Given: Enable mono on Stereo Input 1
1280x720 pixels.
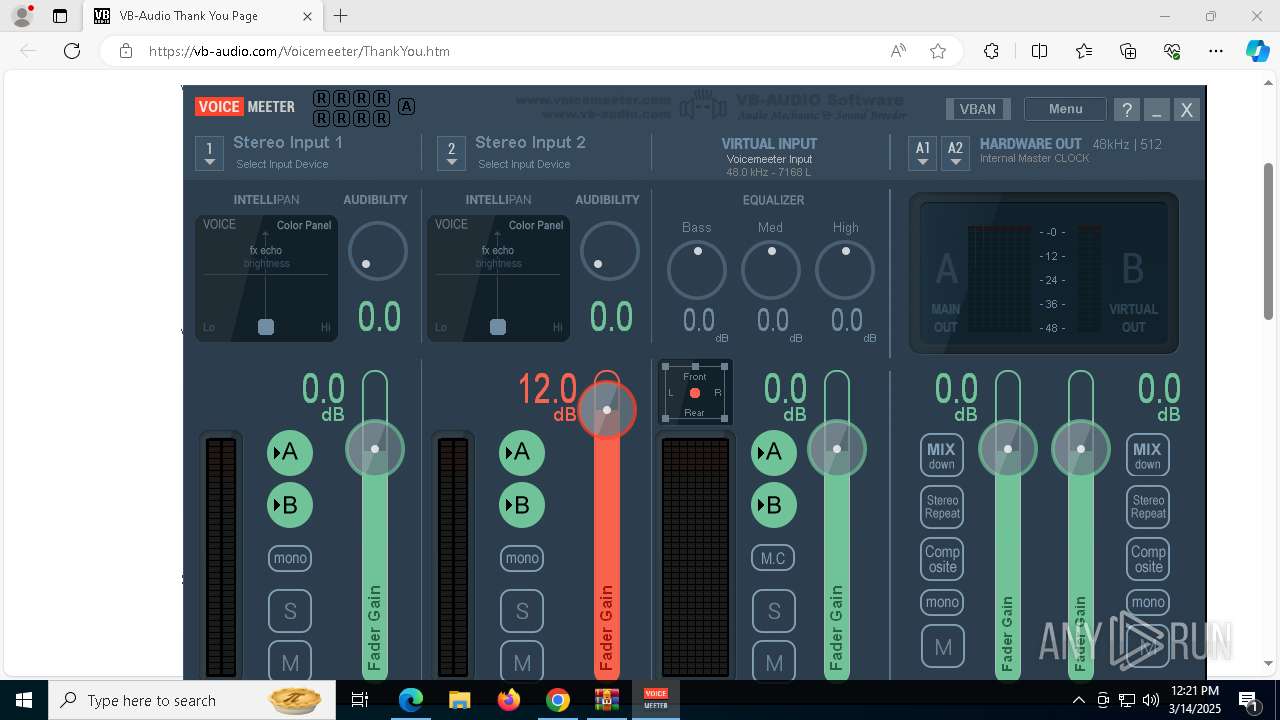Looking at the screenshot, I should click(290, 558).
